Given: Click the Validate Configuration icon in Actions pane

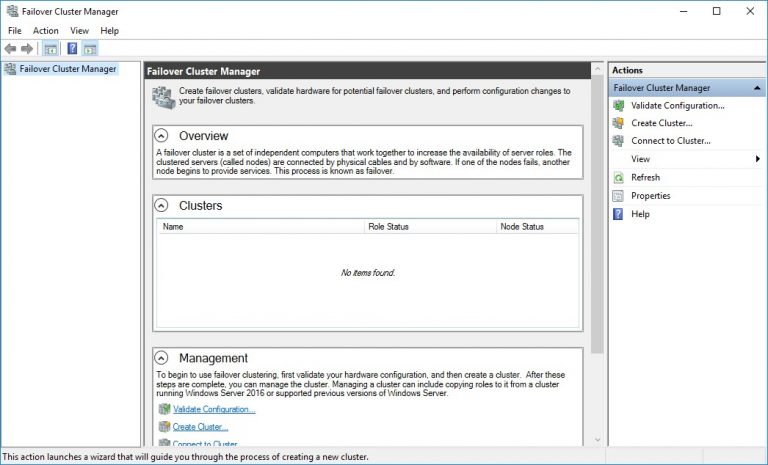Looking at the screenshot, I should [x=619, y=105].
